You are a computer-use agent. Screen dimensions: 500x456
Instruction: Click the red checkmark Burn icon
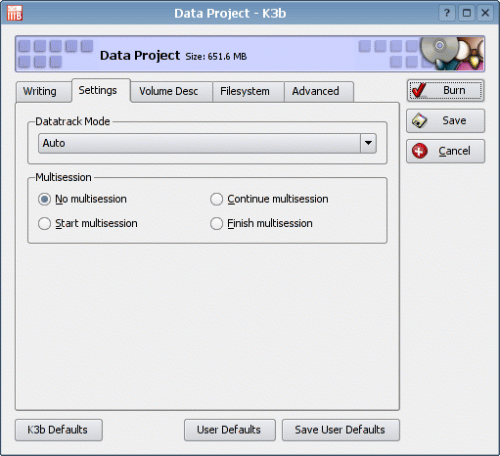pyautogui.click(x=419, y=90)
